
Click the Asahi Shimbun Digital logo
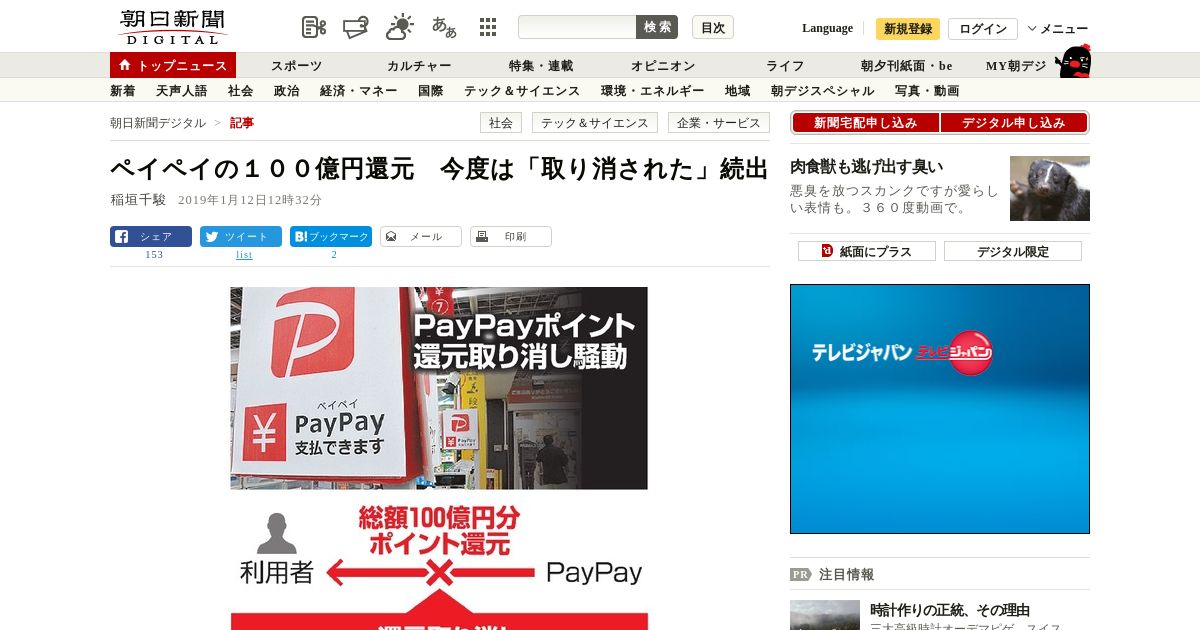point(172,27)
